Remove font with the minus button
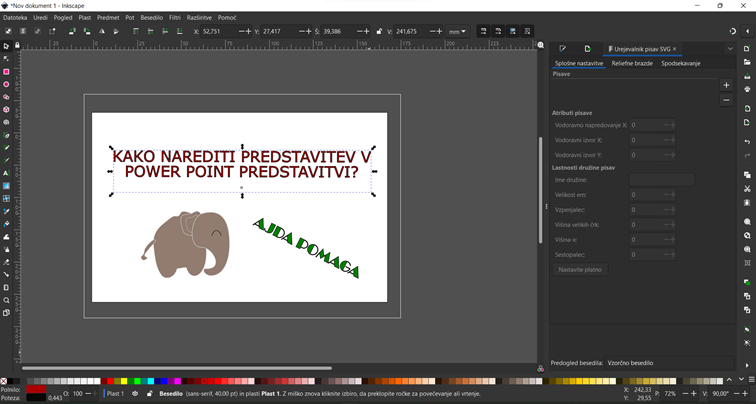 [x=726, y=100]
